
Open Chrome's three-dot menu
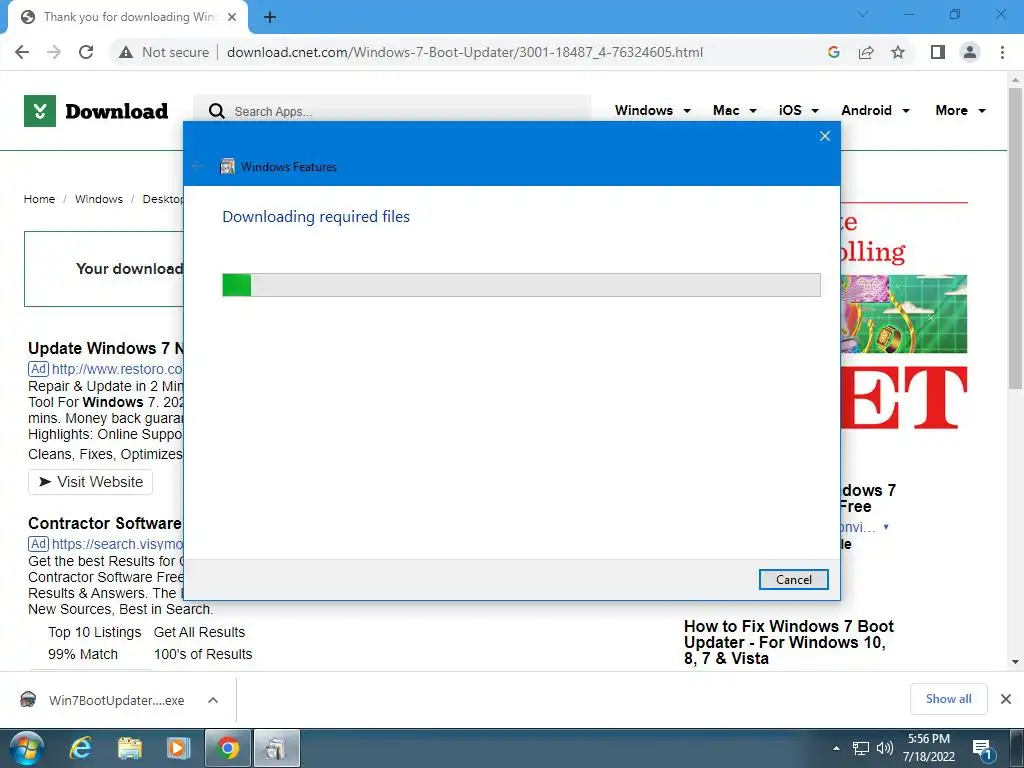pos(1002,52)
